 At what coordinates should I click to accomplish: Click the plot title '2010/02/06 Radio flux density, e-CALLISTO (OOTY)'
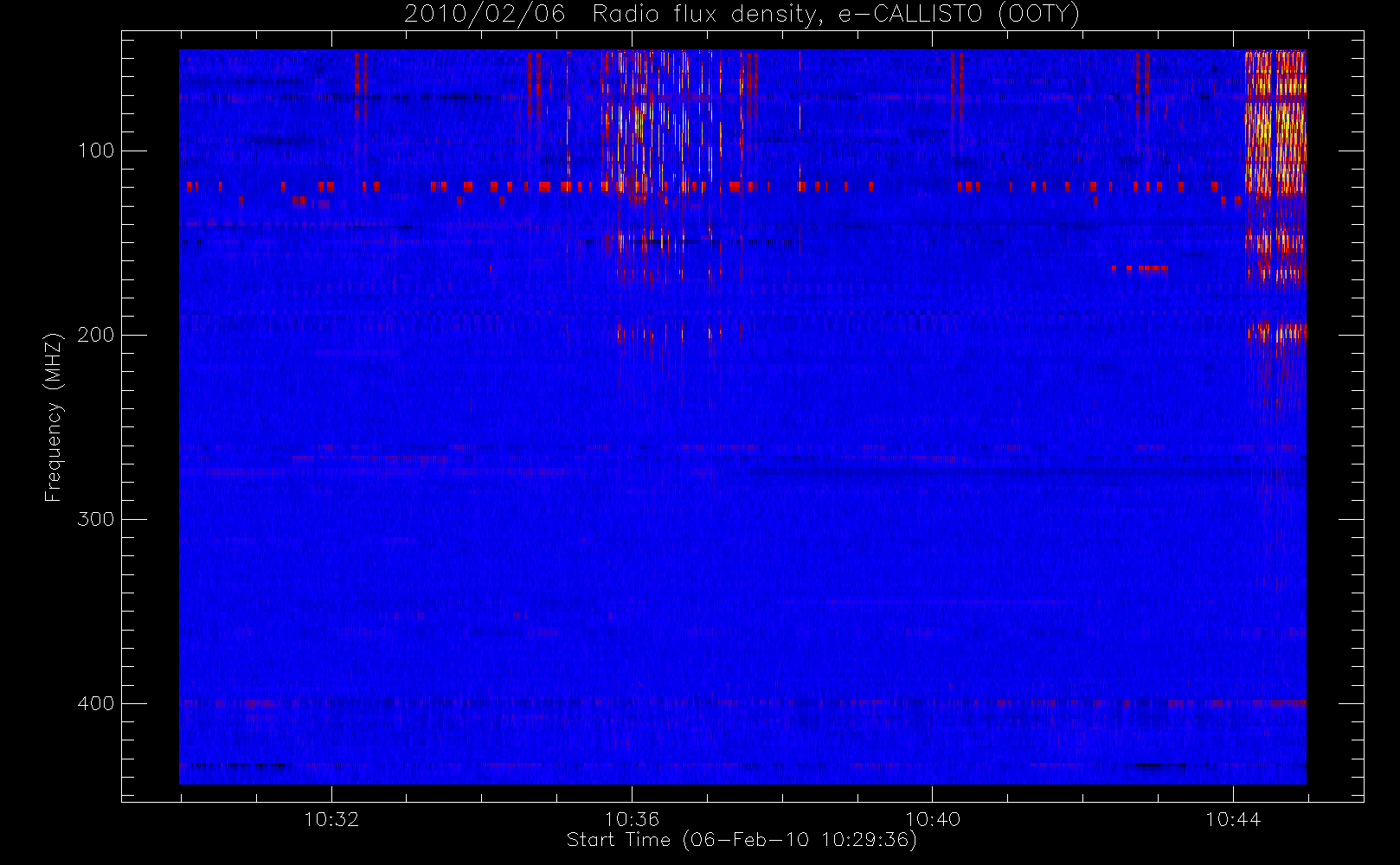[x=742, y=14]
